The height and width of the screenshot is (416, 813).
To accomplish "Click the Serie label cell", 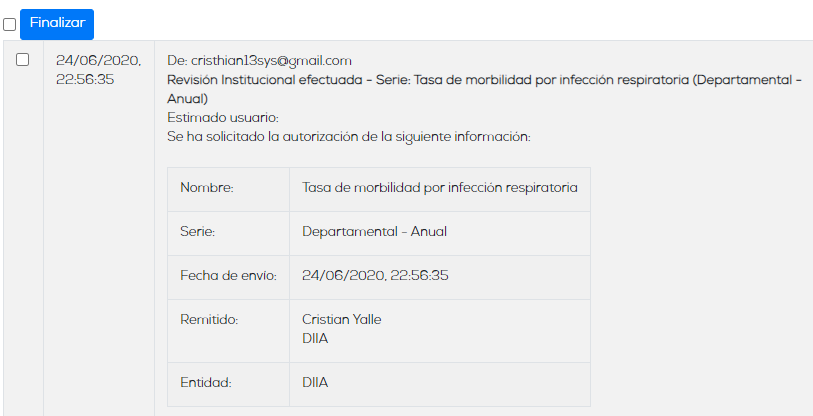I will pos(228,233).
